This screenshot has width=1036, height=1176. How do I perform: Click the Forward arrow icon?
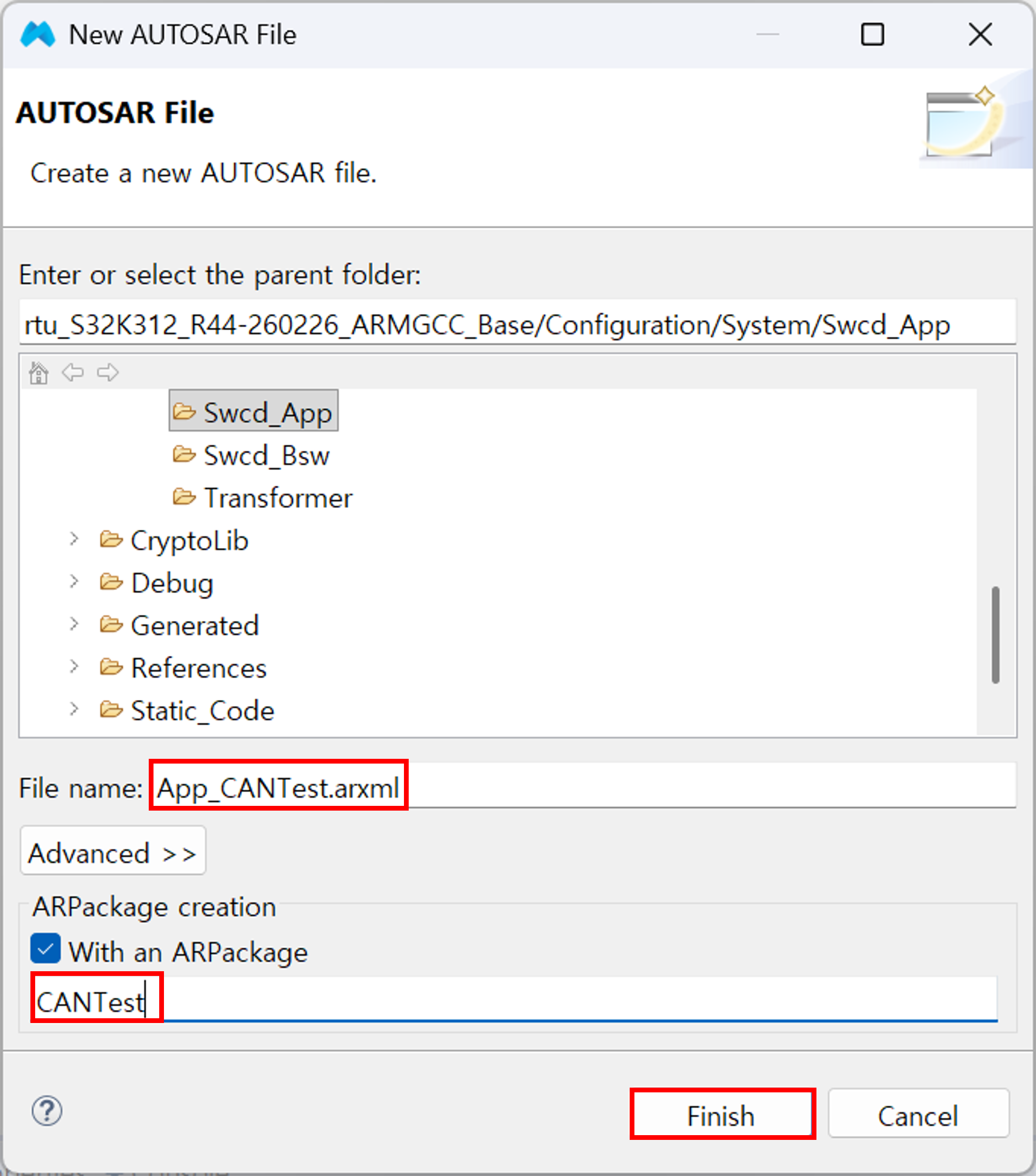(x=107, y=373)
